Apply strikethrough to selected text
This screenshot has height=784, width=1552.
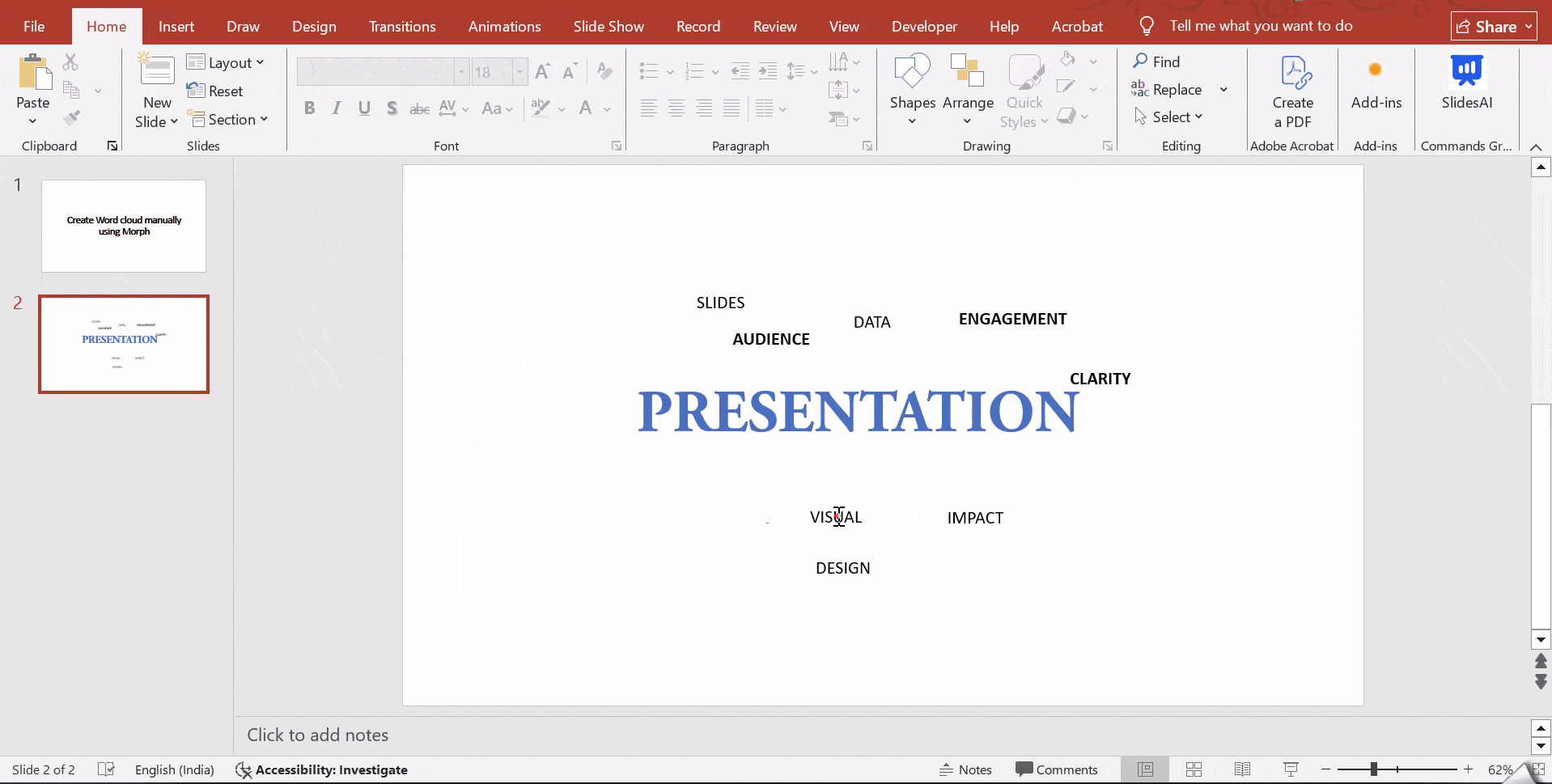(419, 108)
